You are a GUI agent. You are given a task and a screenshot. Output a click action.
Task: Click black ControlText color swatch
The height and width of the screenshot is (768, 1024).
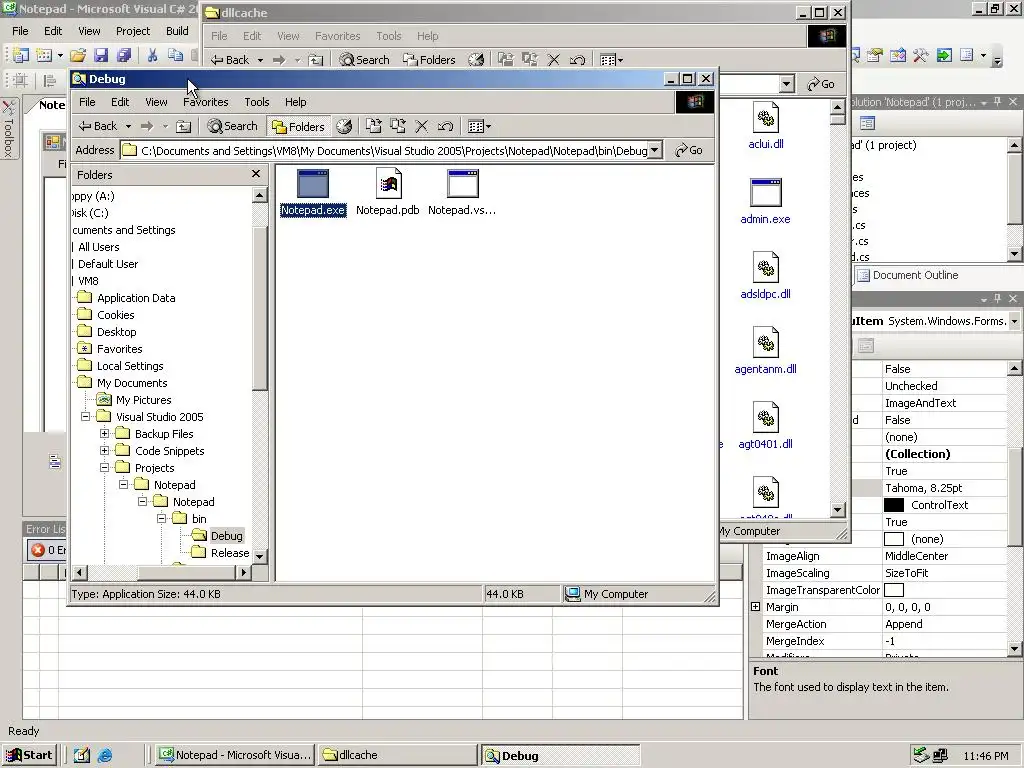893,505
